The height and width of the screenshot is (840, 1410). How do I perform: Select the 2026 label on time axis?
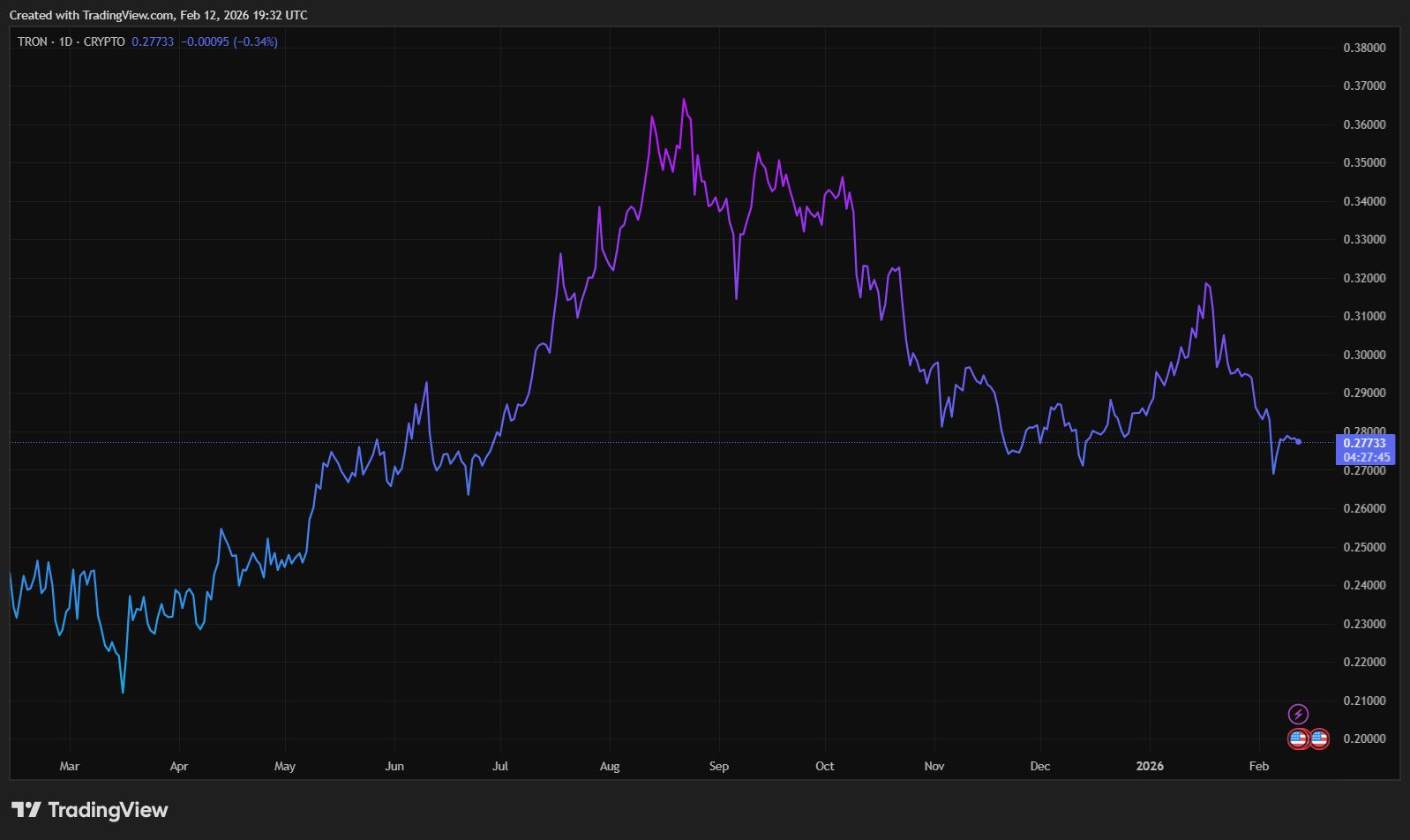(1150, 766)
